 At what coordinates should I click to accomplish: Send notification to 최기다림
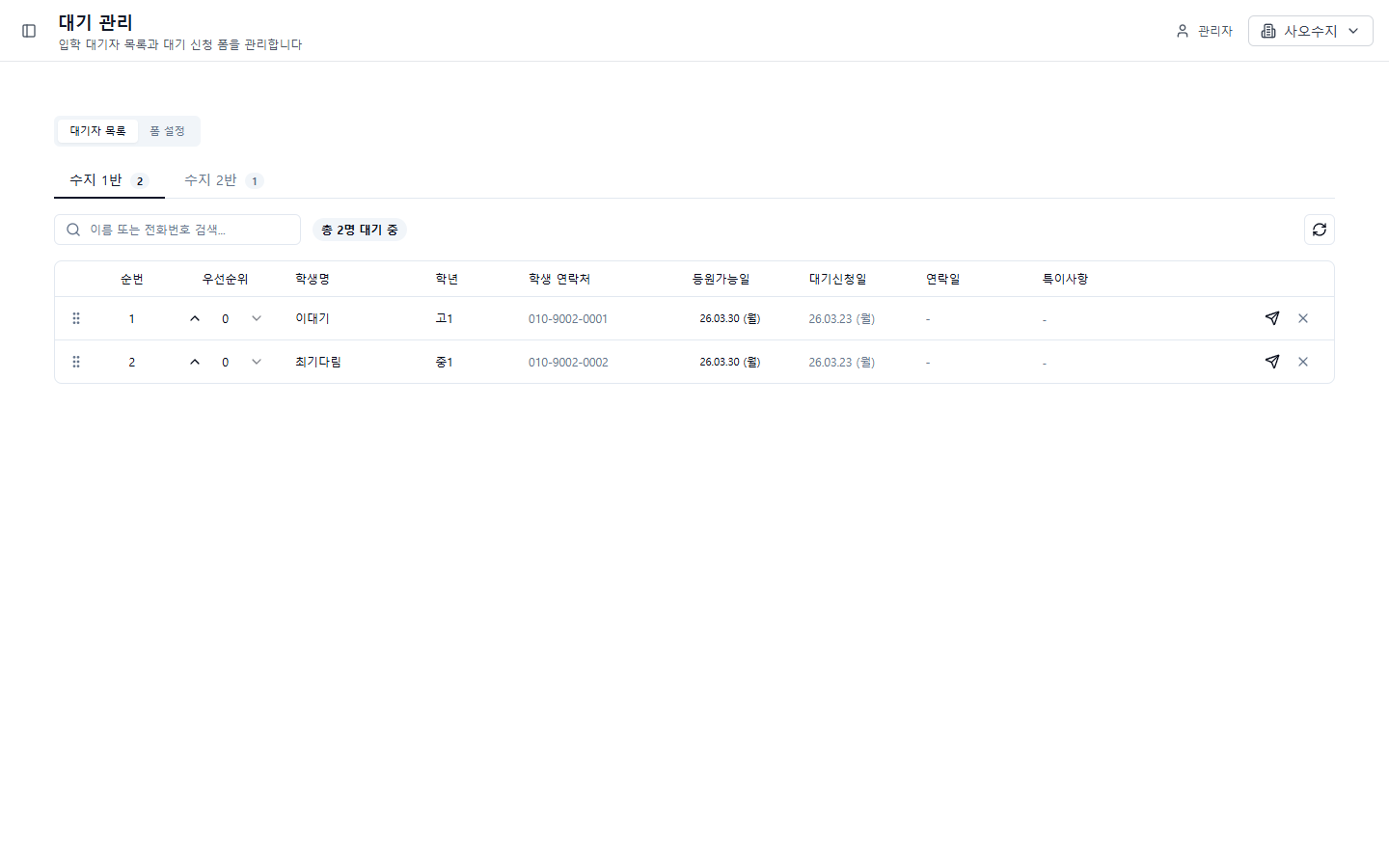1271,362
